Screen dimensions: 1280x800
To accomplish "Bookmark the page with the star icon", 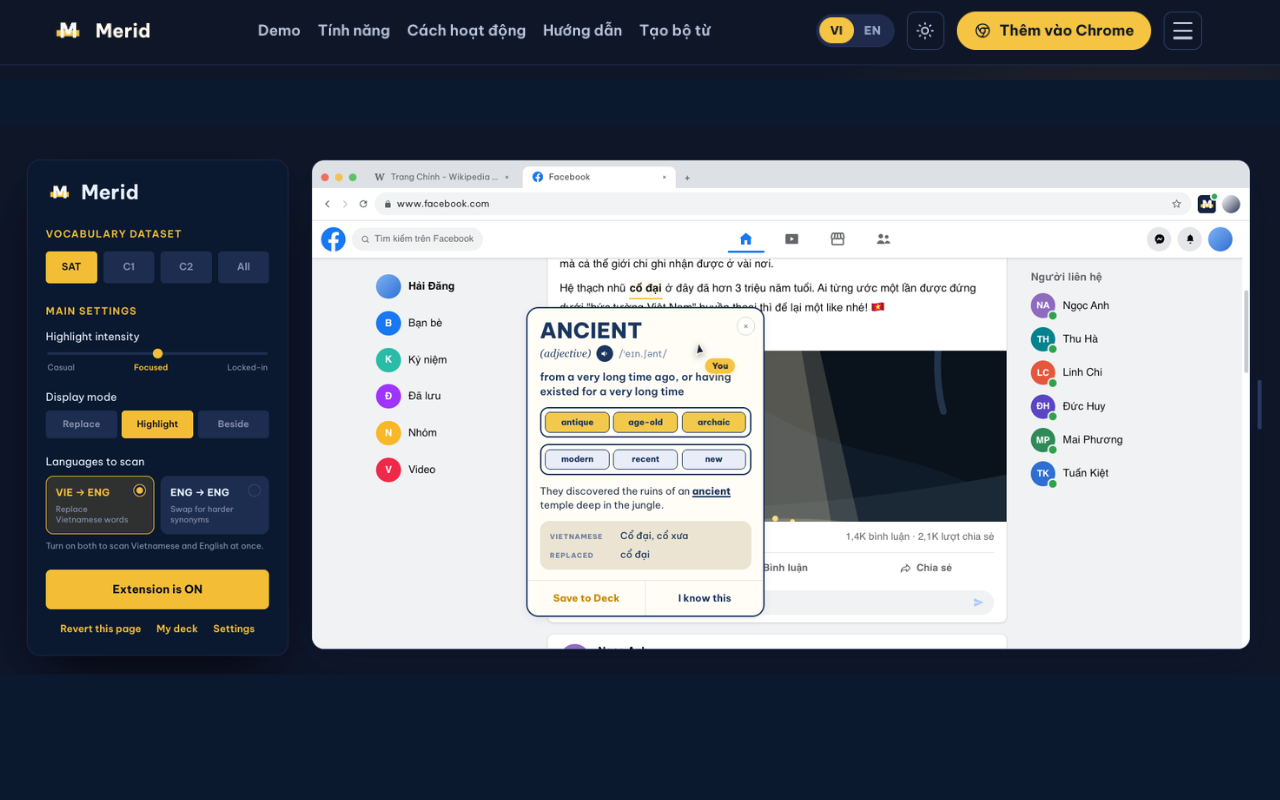I will pyautogui.click(x=1177, y=204).
